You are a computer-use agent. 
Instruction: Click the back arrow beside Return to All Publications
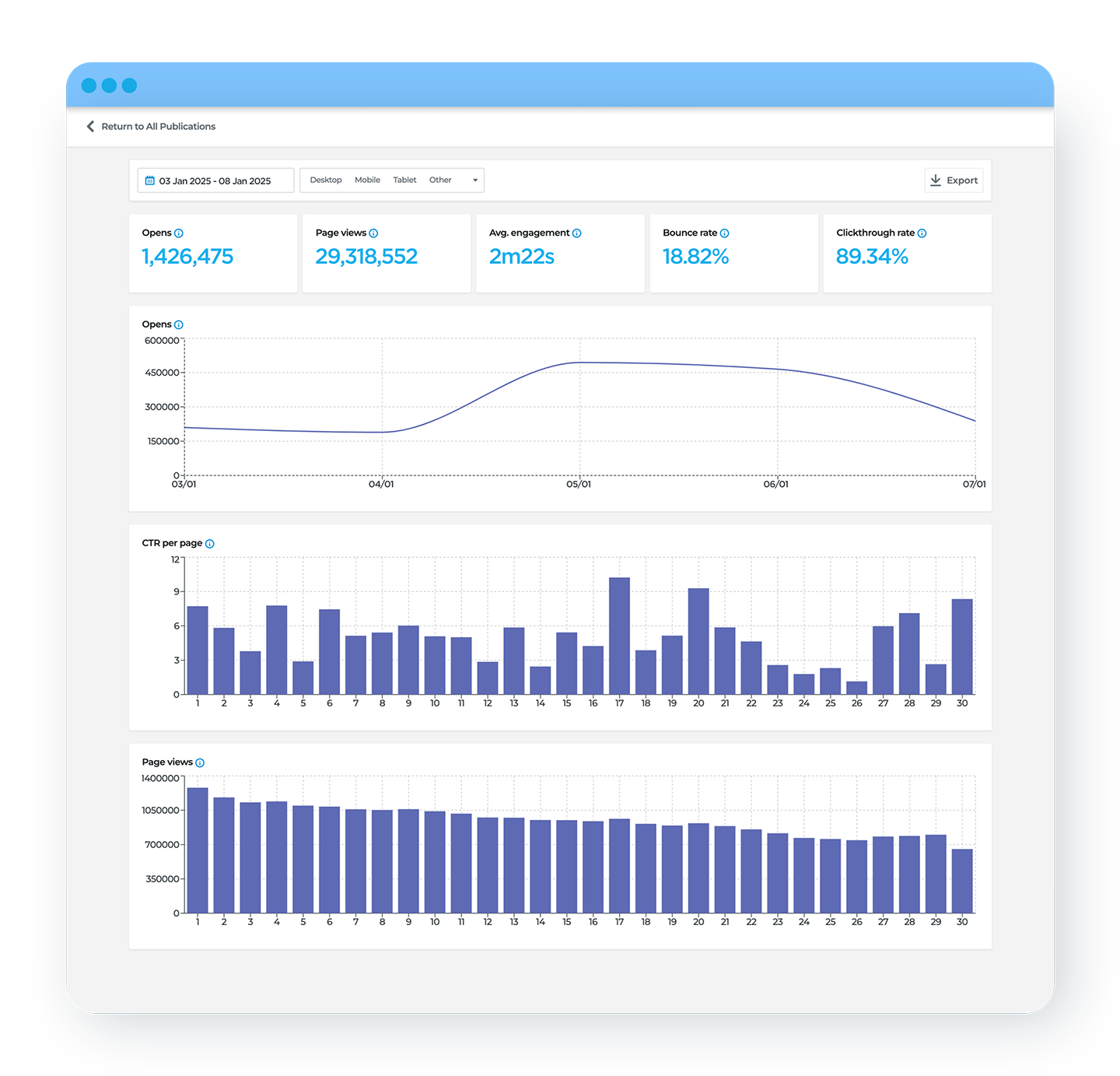point(90,126)
